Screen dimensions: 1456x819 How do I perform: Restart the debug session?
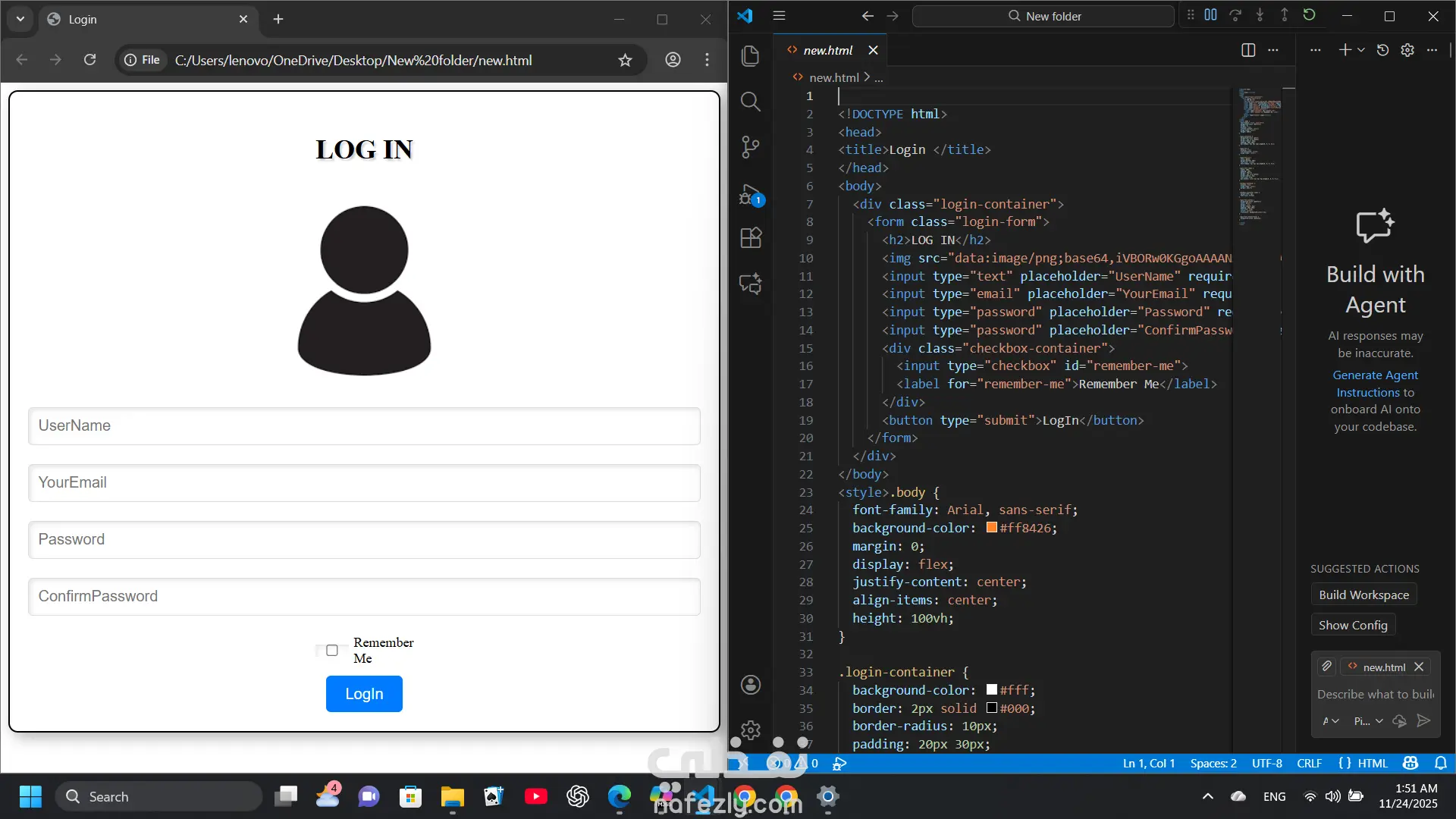point(1309,15)
